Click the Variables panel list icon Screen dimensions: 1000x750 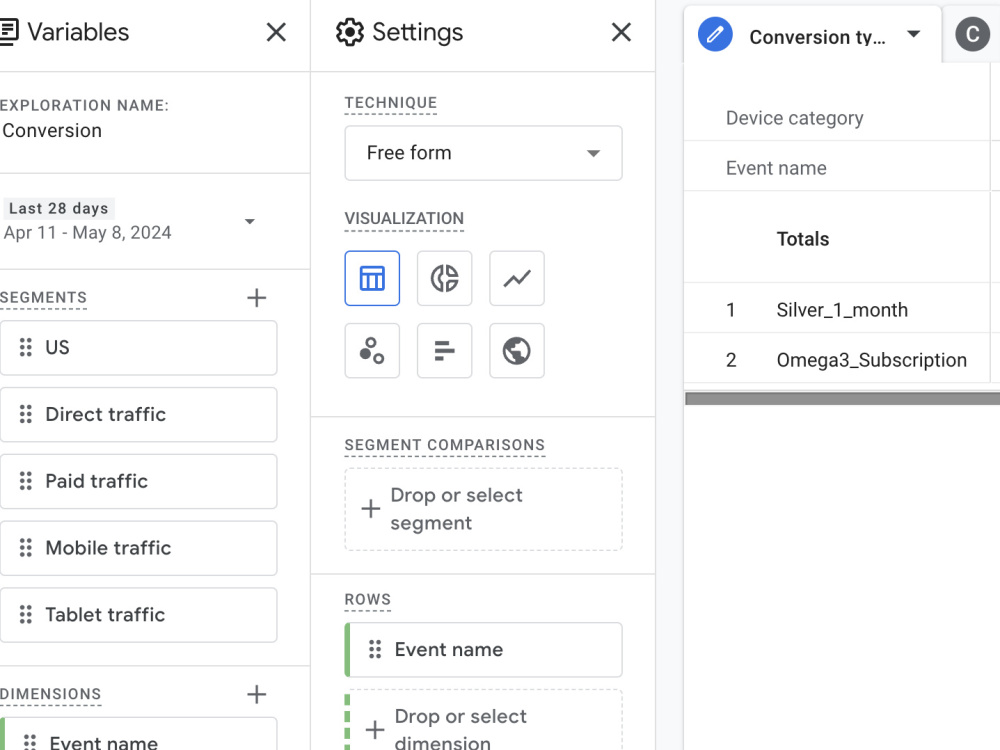point(8,32)
